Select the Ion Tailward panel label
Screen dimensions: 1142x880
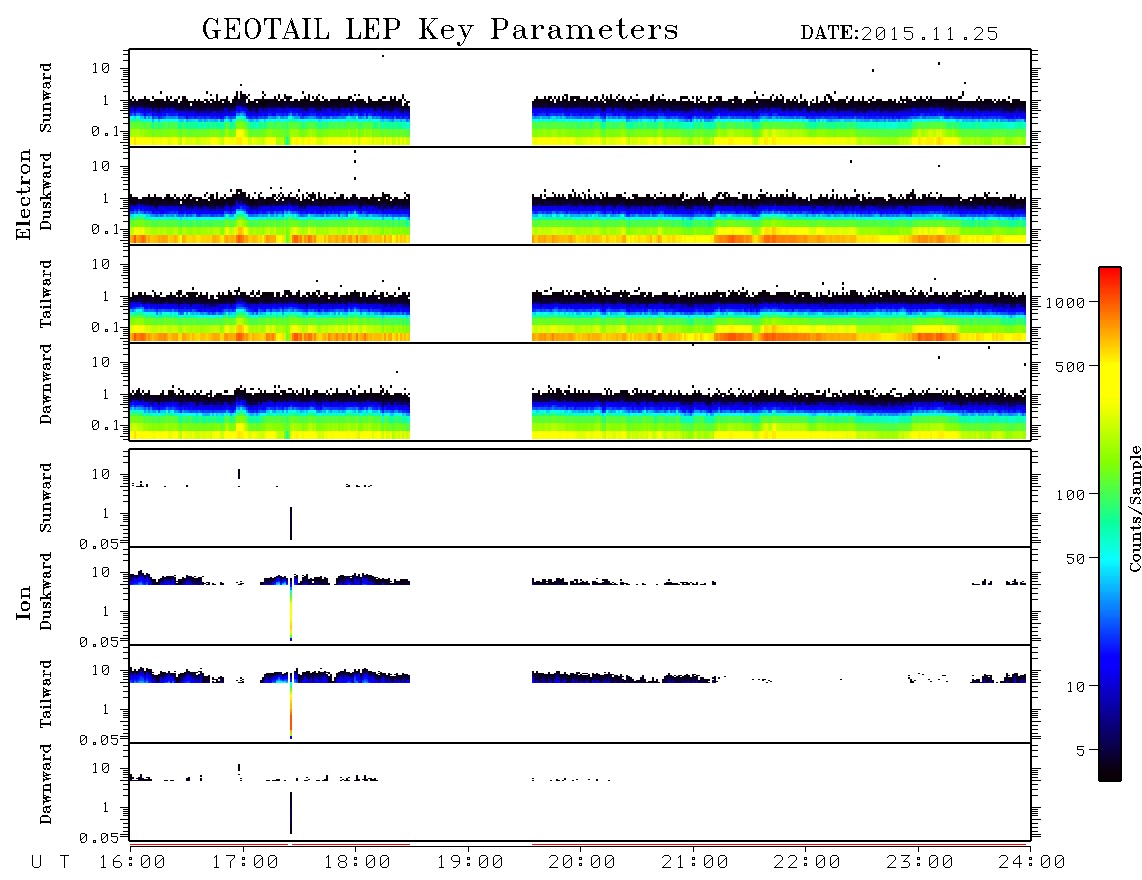[46, 694]
